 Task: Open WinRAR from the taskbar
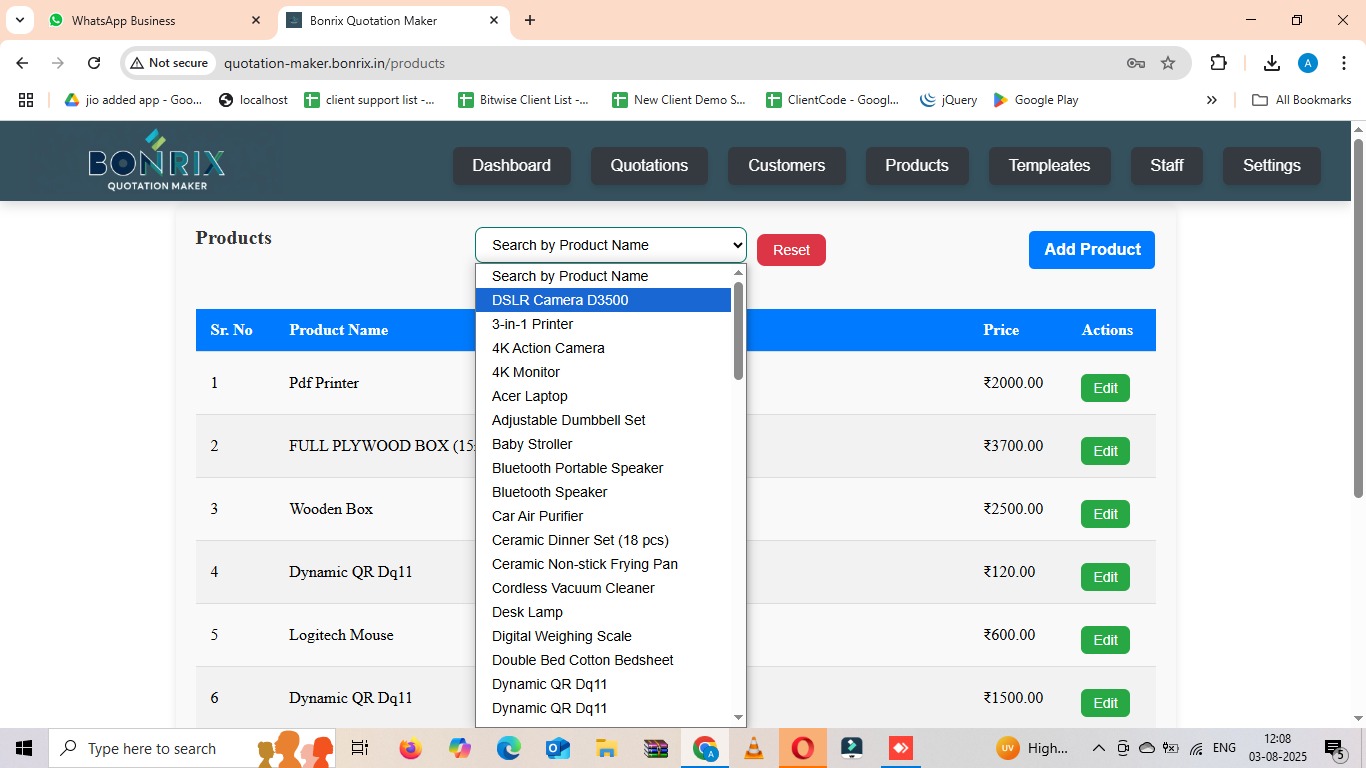click(x=655, y=748)
